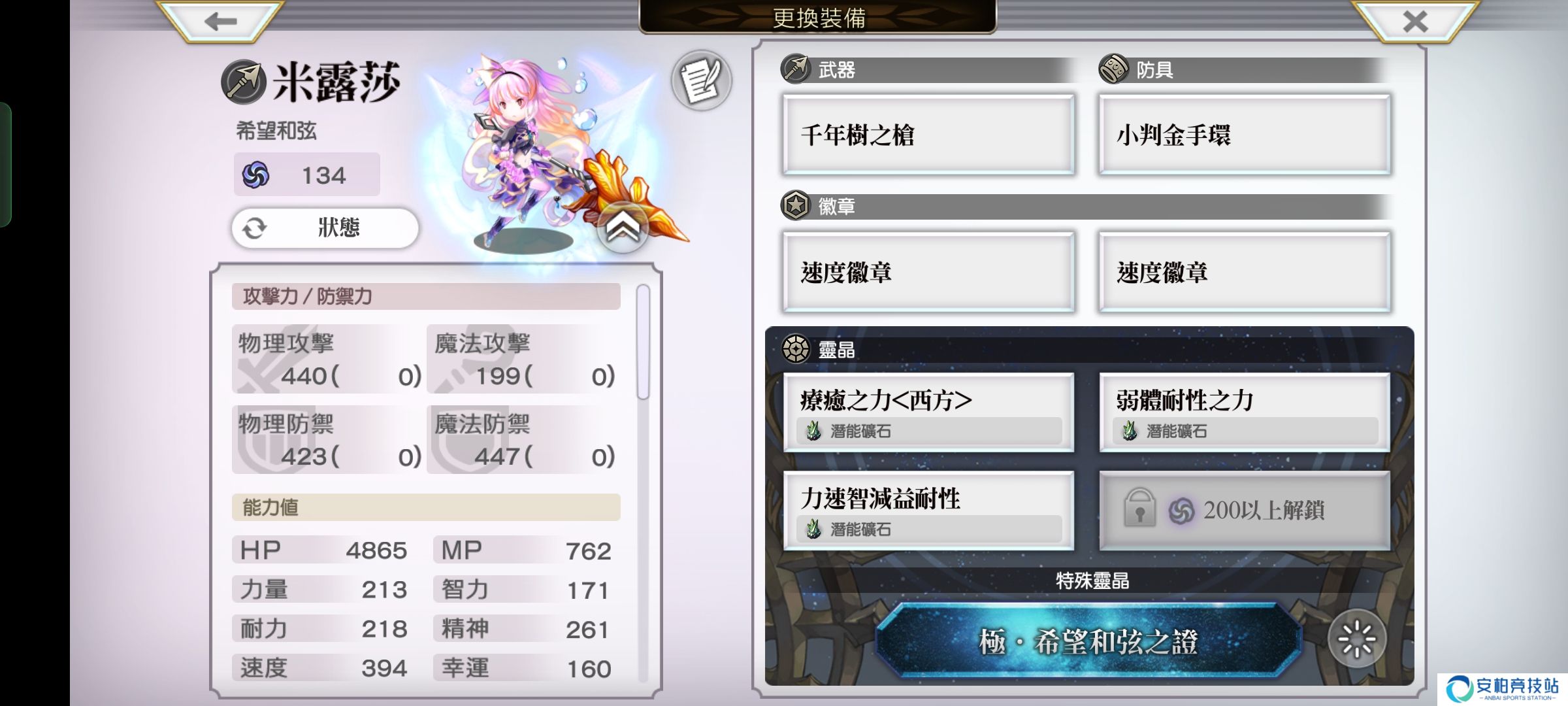Screen dimensions: 1568x706
Task: Click the bracelet icon beside 防具
Action: 1113,69
